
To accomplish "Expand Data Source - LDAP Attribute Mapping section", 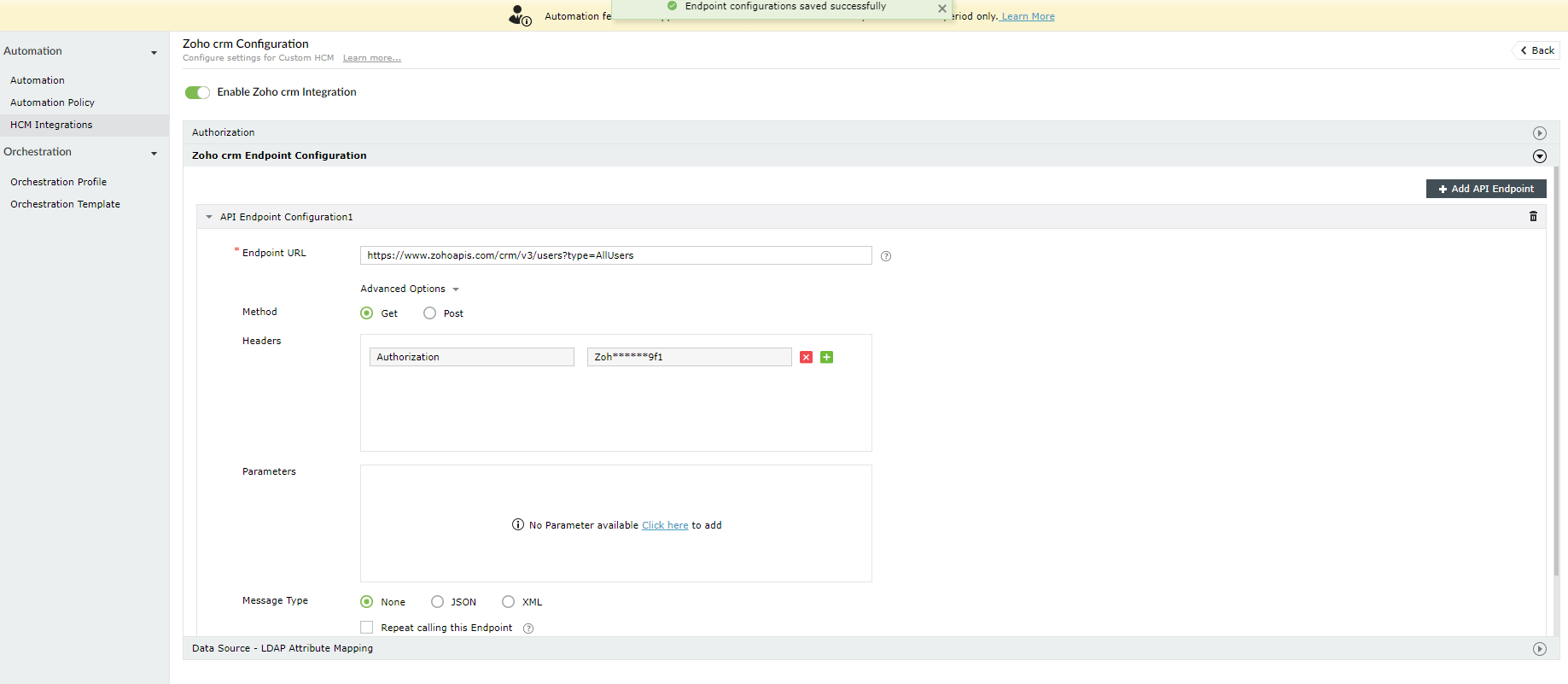I will (1540, 649).
